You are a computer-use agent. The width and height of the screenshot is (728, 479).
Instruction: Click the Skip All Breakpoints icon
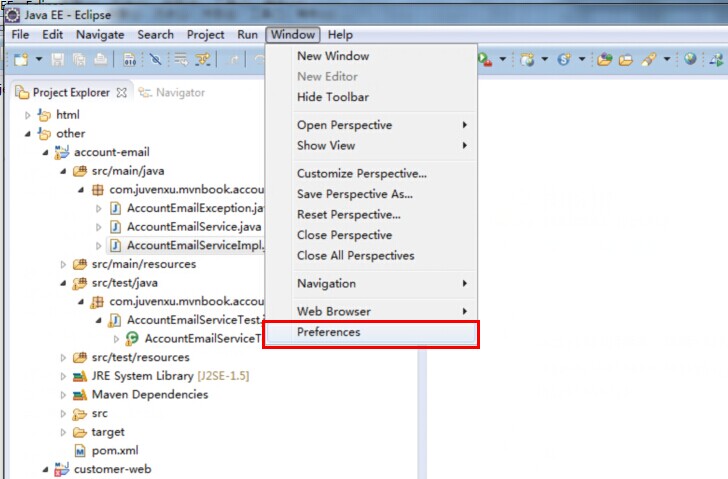(156, 59)
